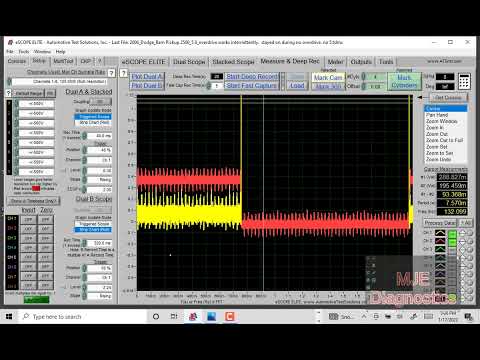Image resolution: width=480 pixels, height=360 pixels.
Task: Open the File menu
Action: (10, 52)
